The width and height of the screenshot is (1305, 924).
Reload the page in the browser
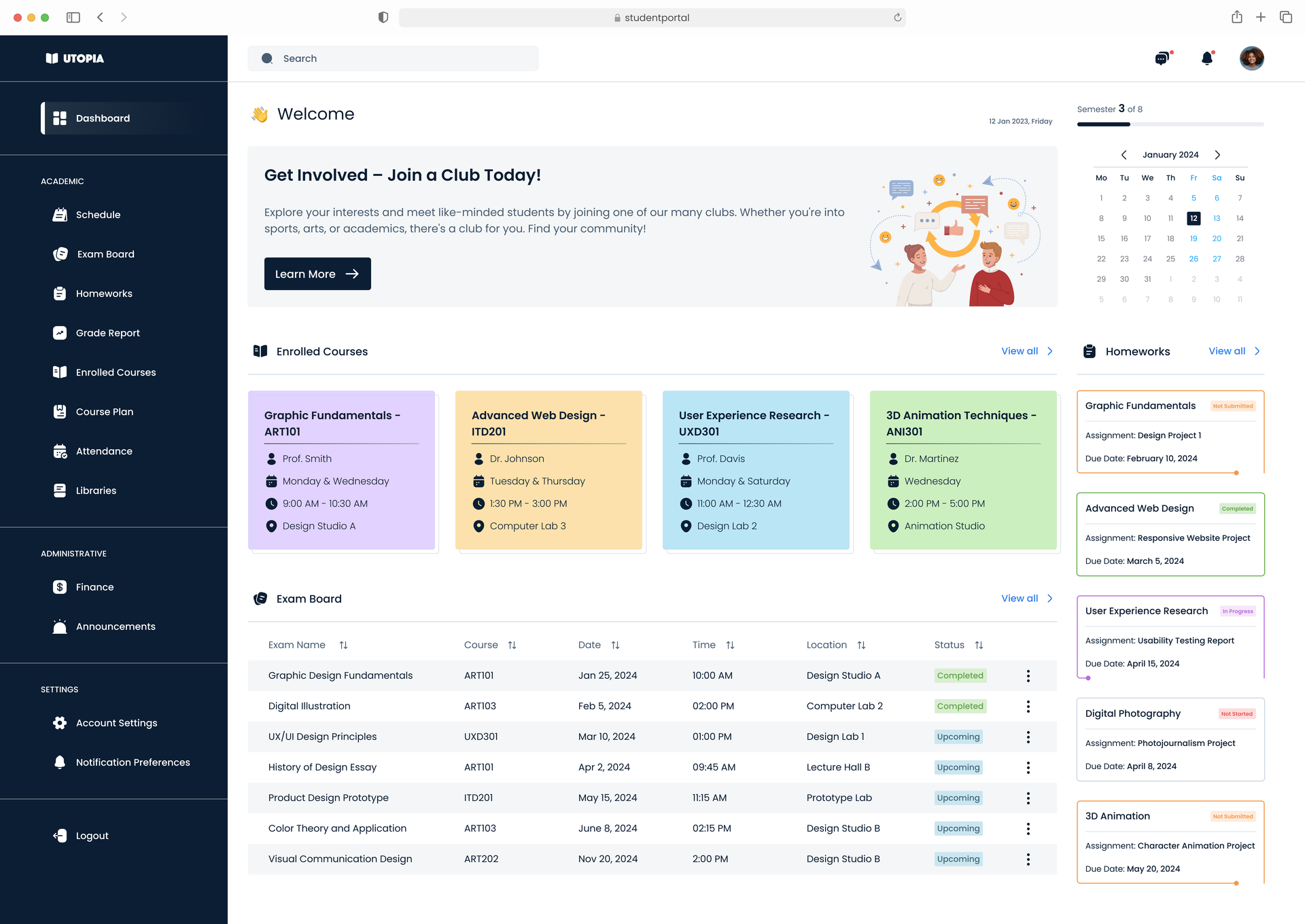click(x=897, y=18)
